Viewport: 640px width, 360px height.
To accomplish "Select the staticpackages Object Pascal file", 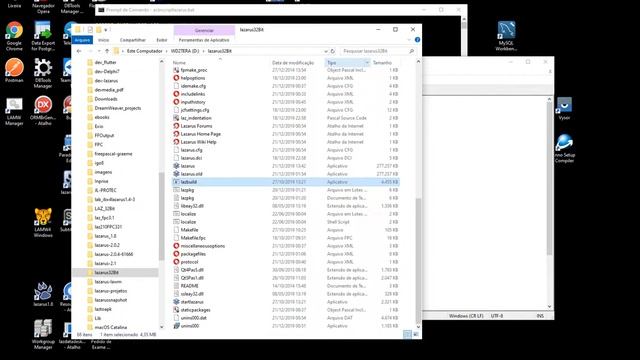I will pos(196,310).
